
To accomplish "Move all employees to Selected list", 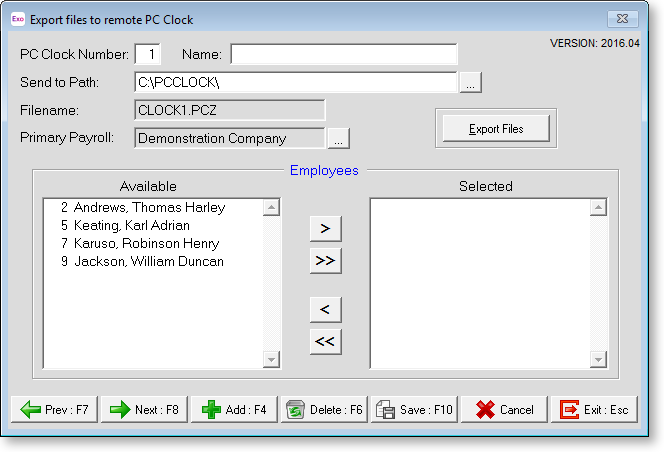I will tap(325, 260).
